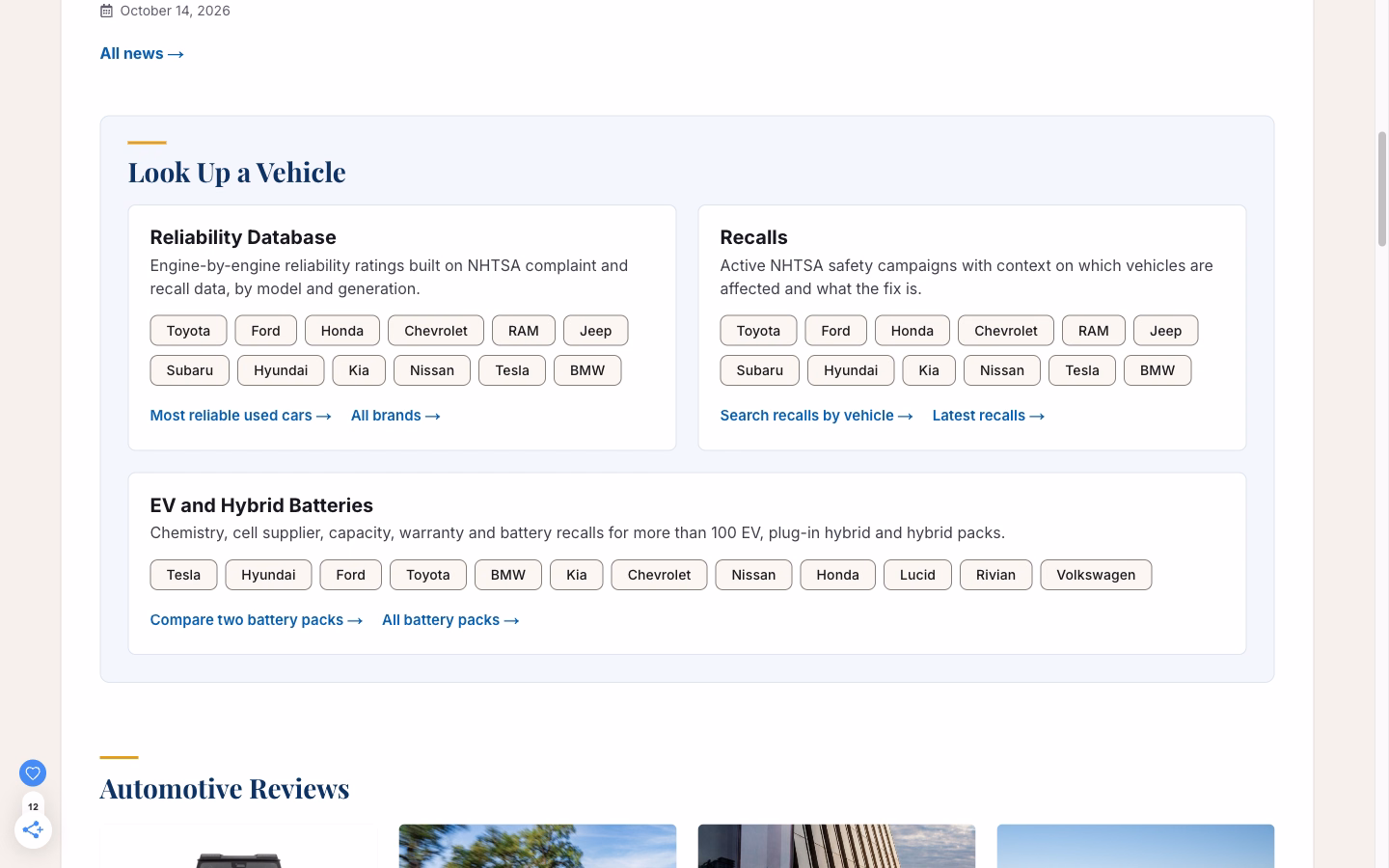Select Rivian under EV and Hybrid Batteries
The height and width of the screenshot is (868, 1389).
pyautogui.click(x=995, y=575)
